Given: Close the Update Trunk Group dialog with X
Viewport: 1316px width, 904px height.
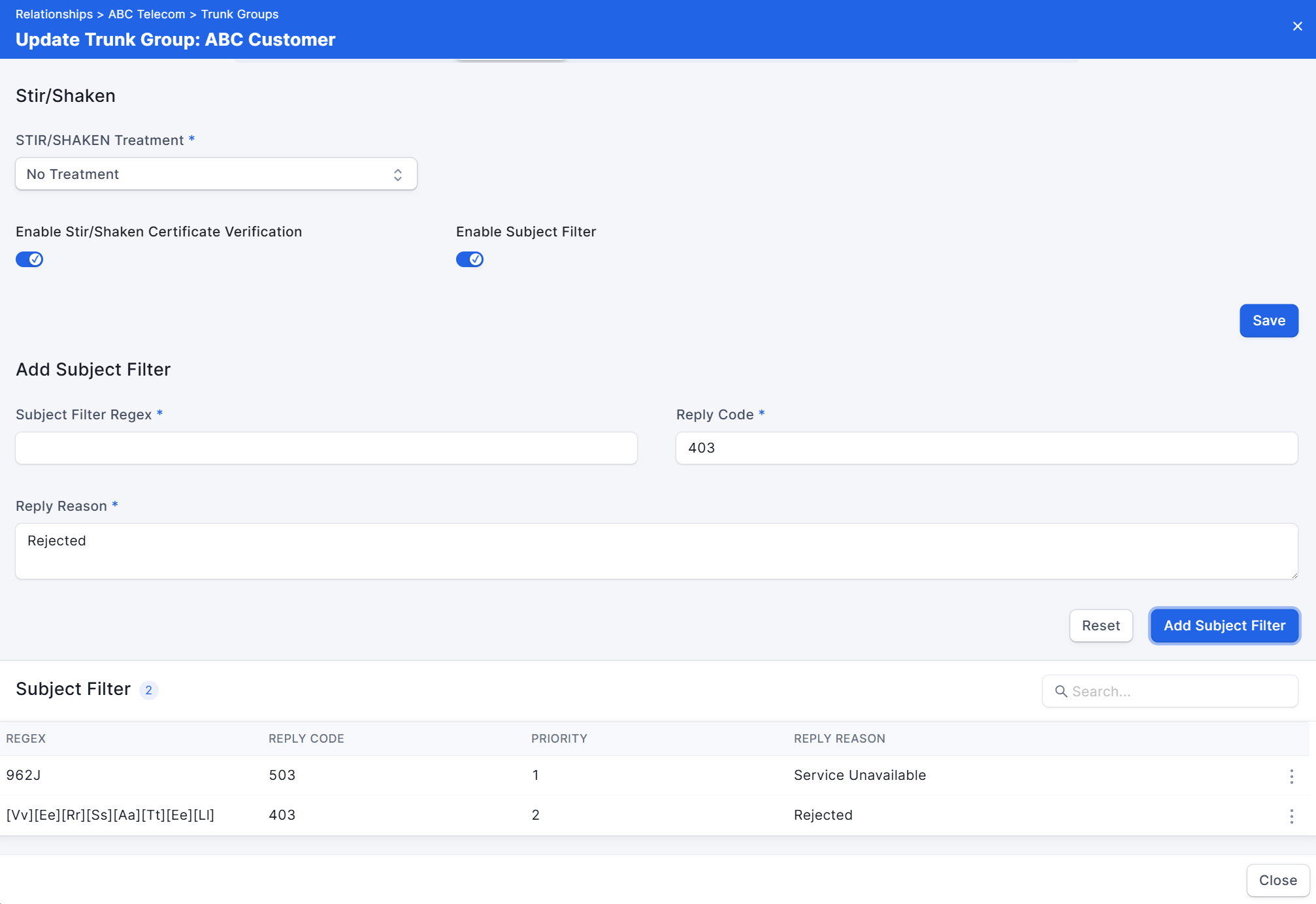Looking at the screenshot, I should click(1297, 26).
